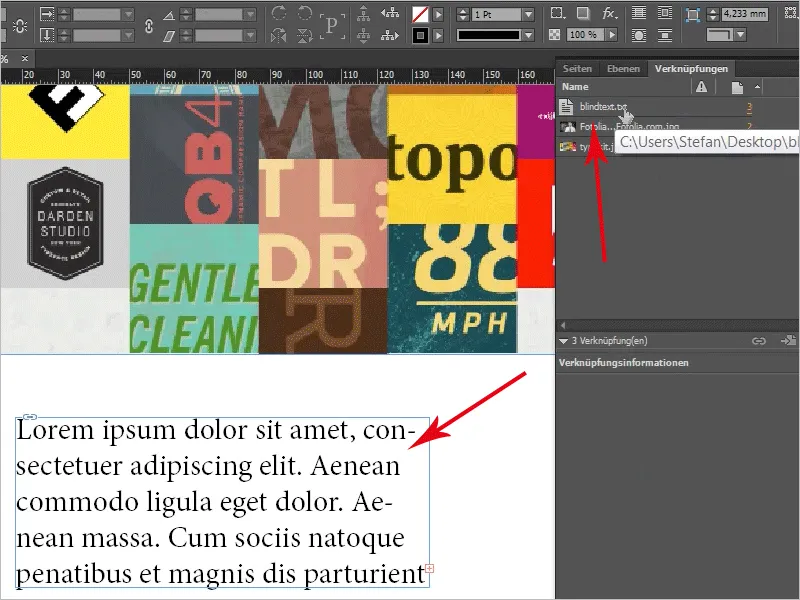Image resolution: width=800 pixels, height=600 pixels.
Task: Switch to the Ebenen tab
Action: pyautogui.click(x=623, y=67)
